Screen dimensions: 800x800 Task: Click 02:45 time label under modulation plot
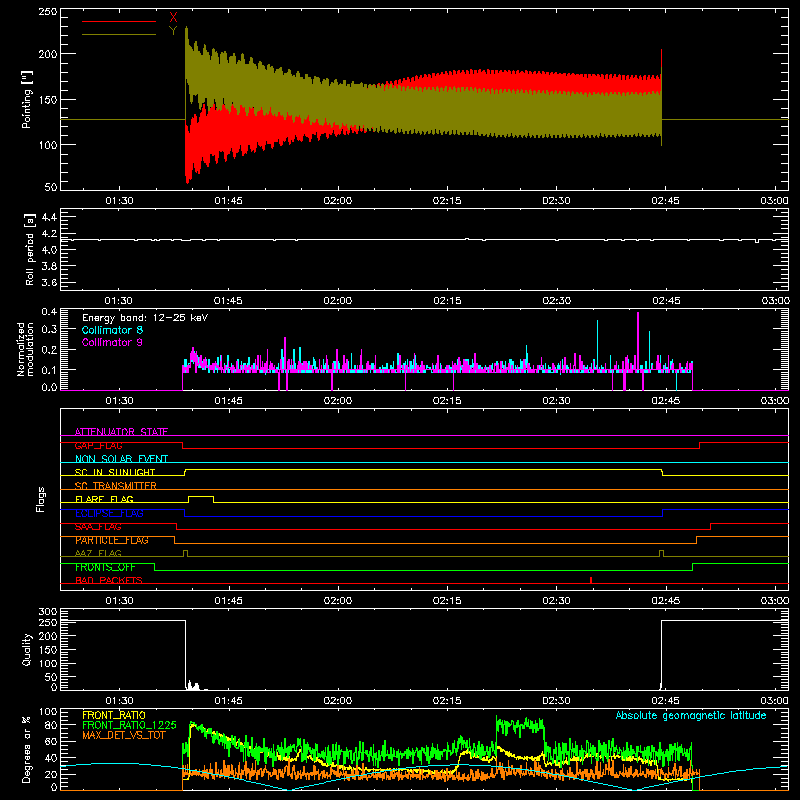click(x=666, y=401)
